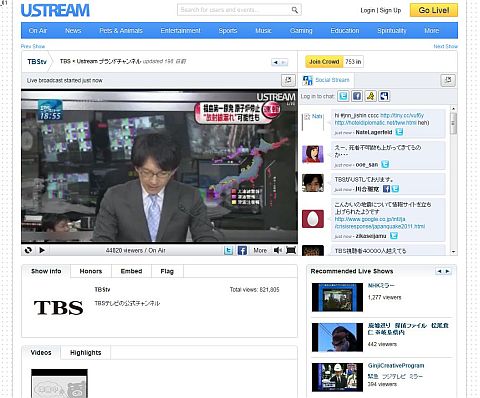
Task: Show next Recommended Live Shows
Action: coord(448,271)
